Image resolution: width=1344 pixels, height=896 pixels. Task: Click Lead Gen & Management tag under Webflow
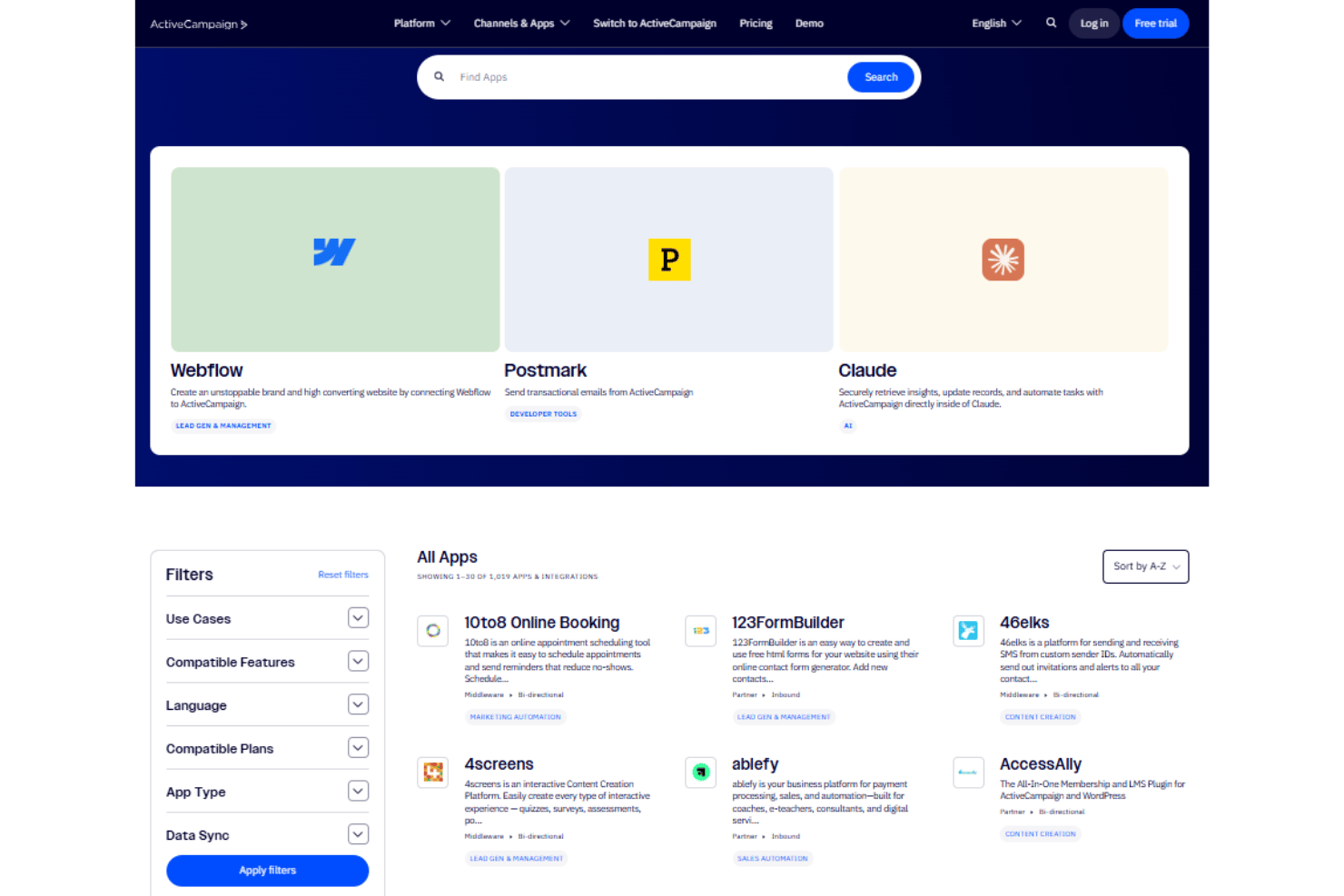tap(223, 426)
